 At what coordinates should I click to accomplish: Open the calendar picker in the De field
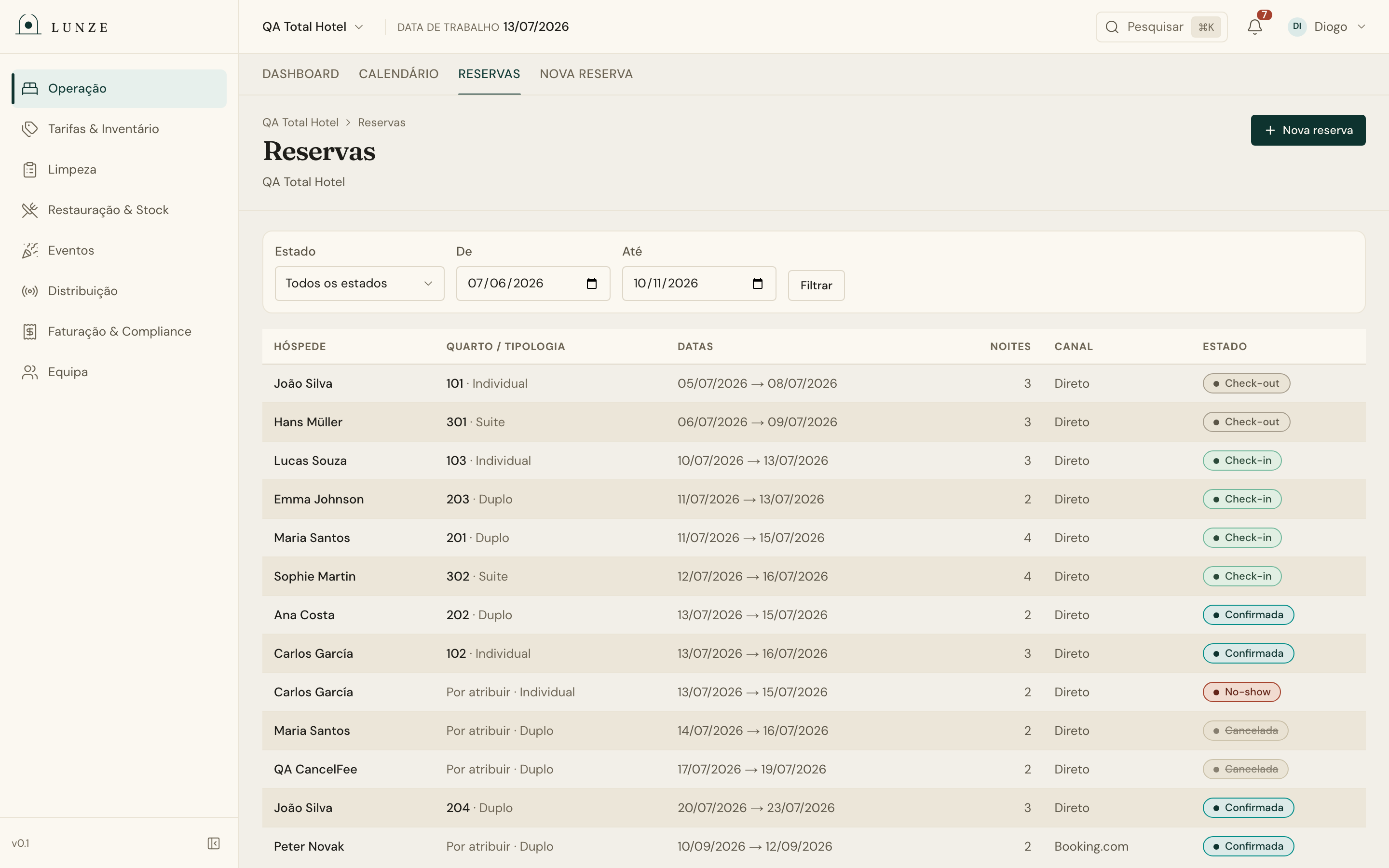(x=592, y=284)
